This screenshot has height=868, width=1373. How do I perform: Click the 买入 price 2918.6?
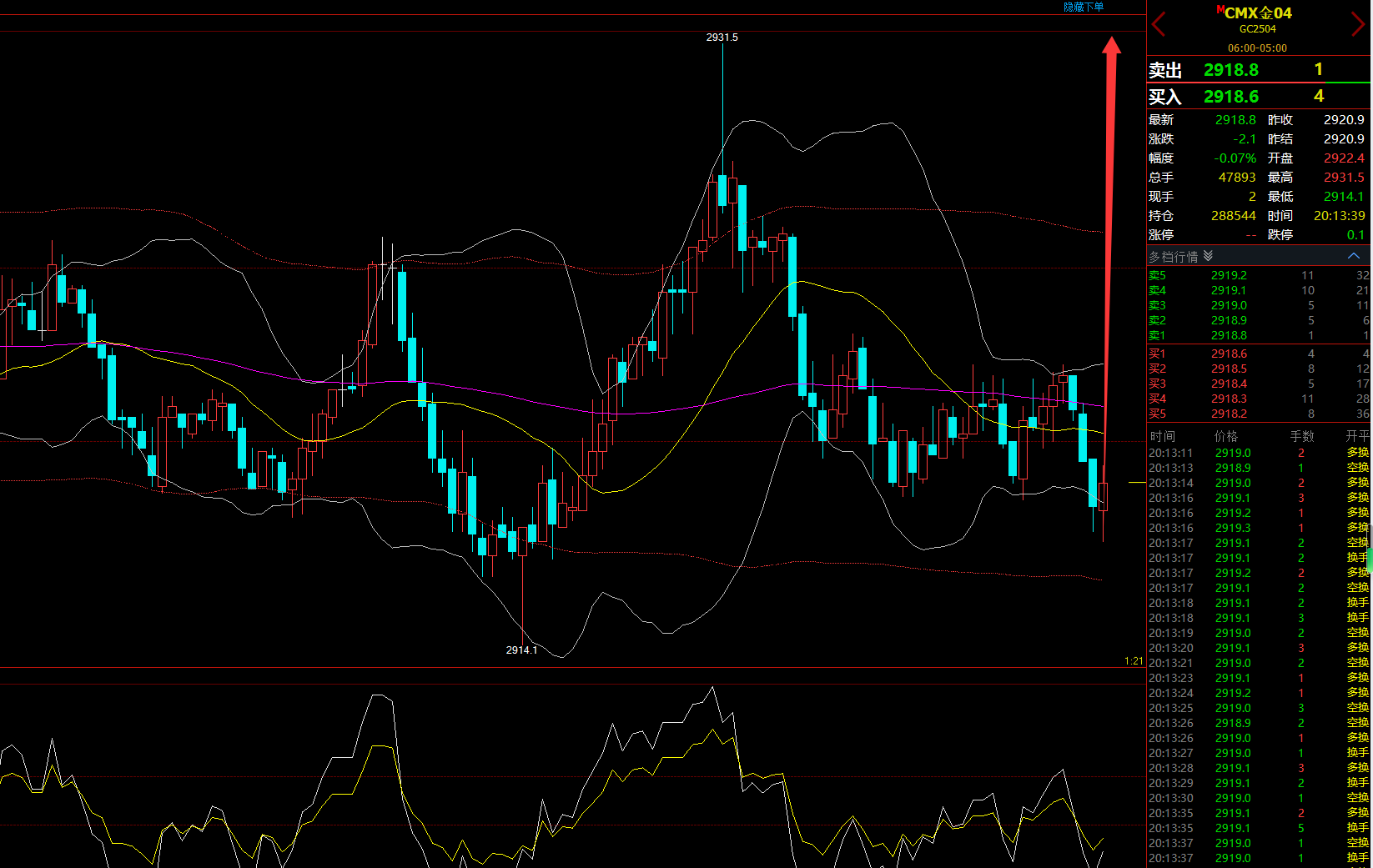pyautogui.click(x=1230, y=97)
